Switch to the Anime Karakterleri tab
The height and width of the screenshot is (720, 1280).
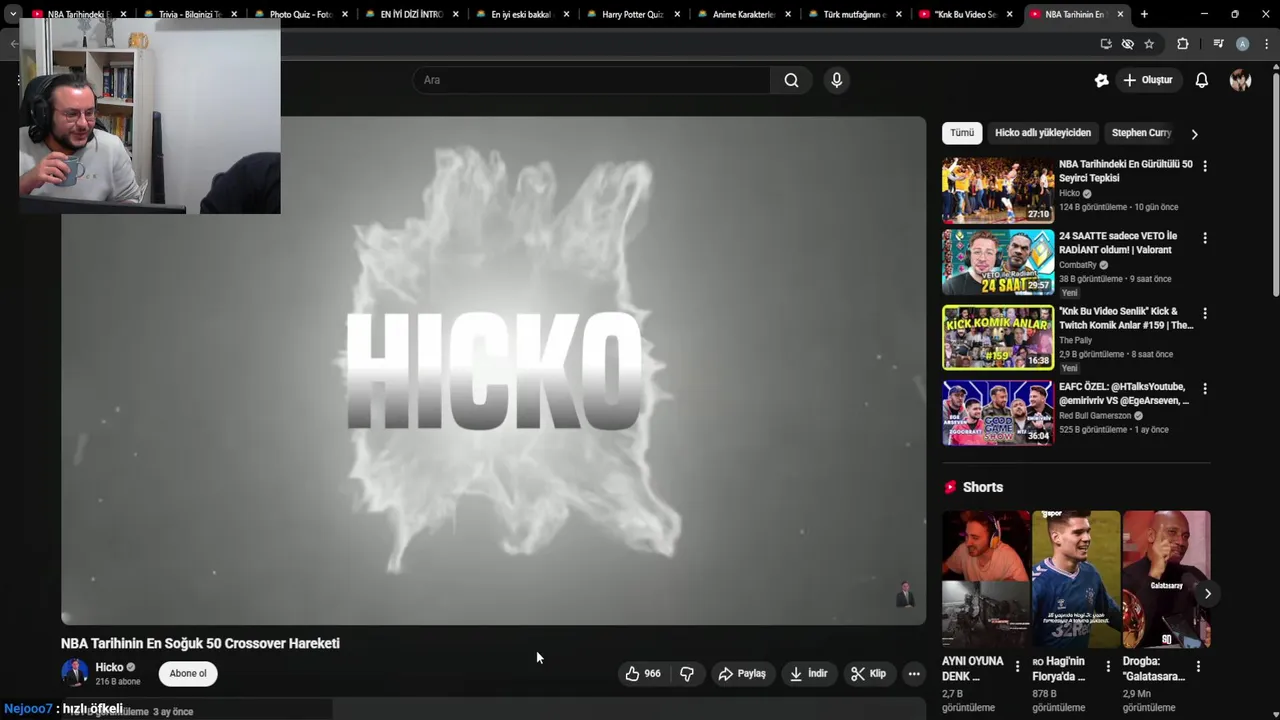pyautogui.click(x=743, y=15)
